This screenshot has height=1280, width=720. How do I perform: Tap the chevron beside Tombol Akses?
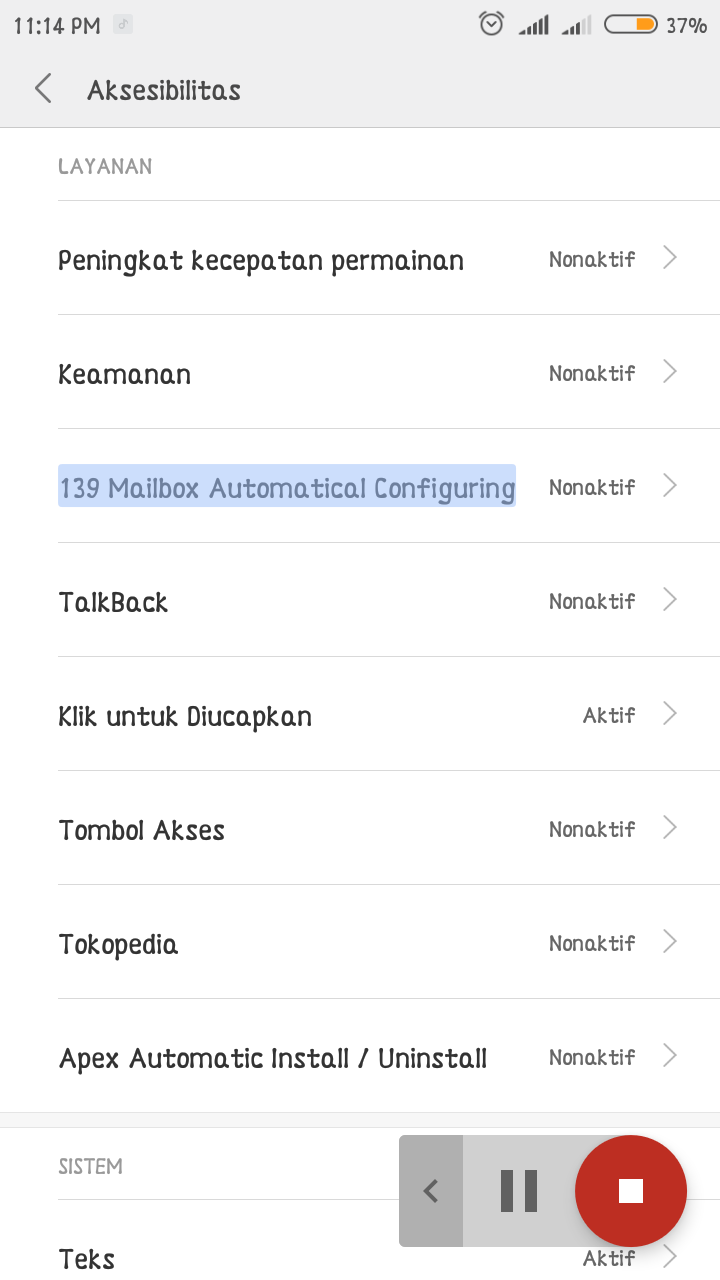(670, 828)
